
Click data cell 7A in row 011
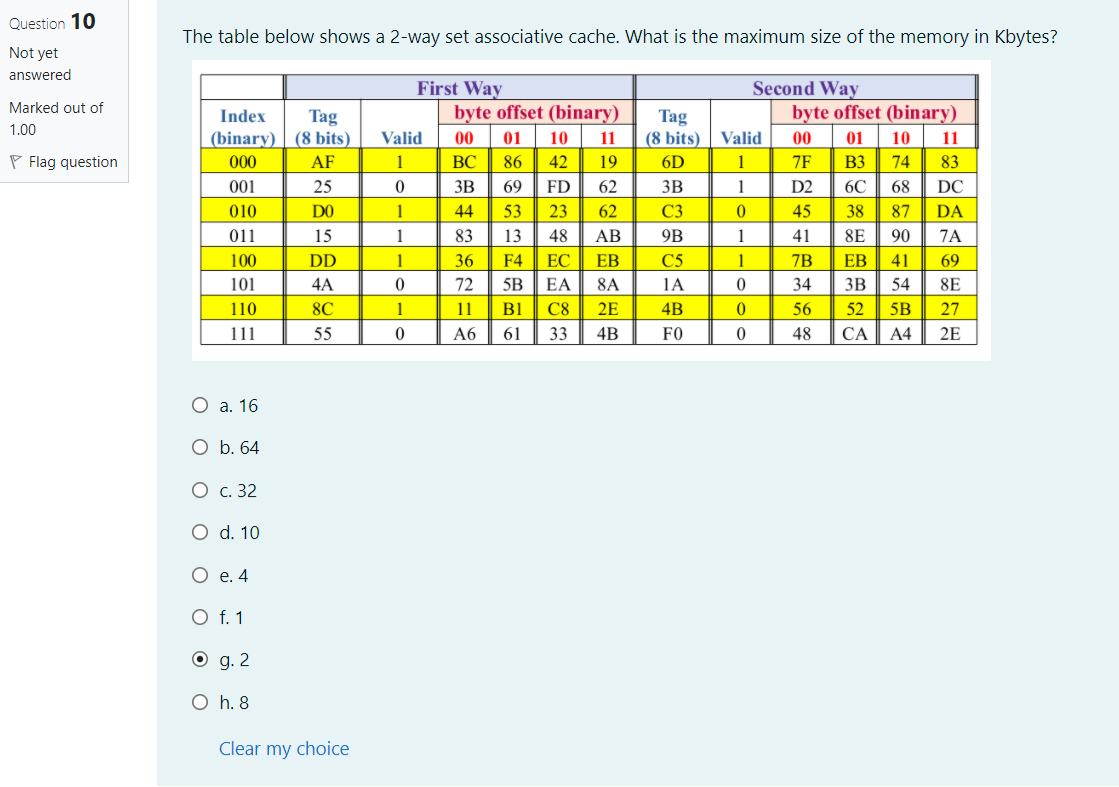click(x=950, y=235)
